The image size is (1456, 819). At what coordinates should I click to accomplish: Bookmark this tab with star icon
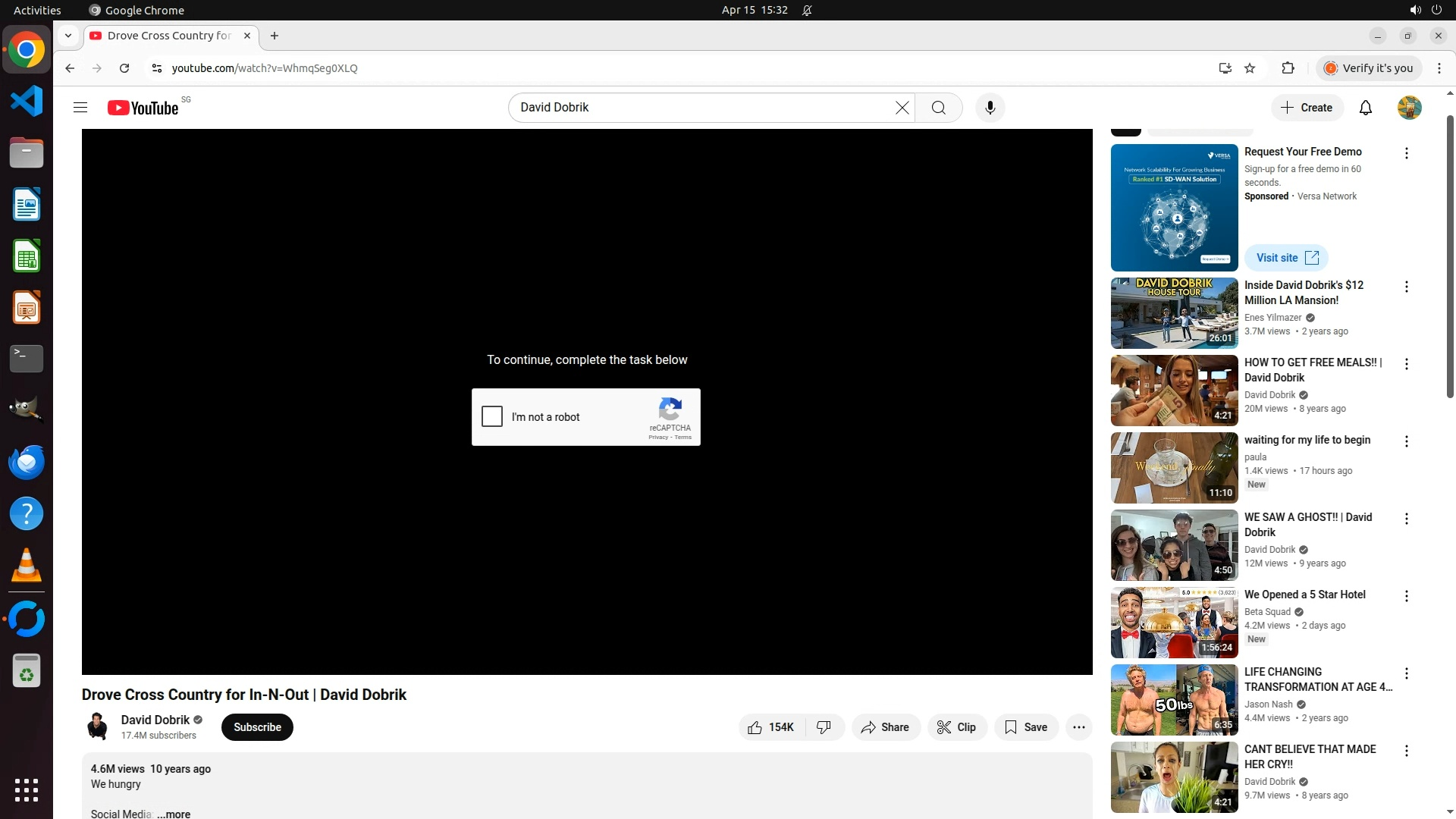click(1250, 68)
